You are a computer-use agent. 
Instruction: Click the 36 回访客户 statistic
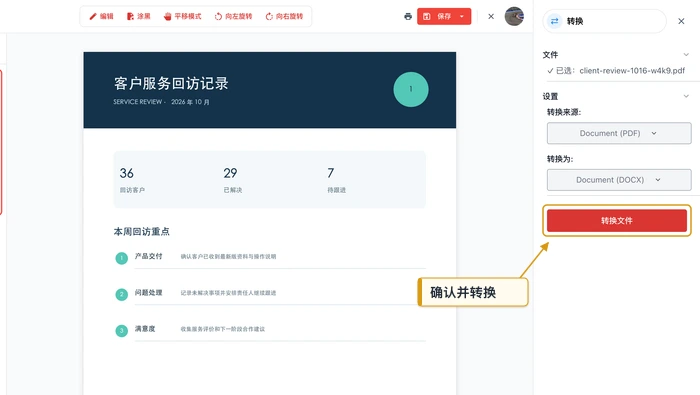[x=132, y=180]
